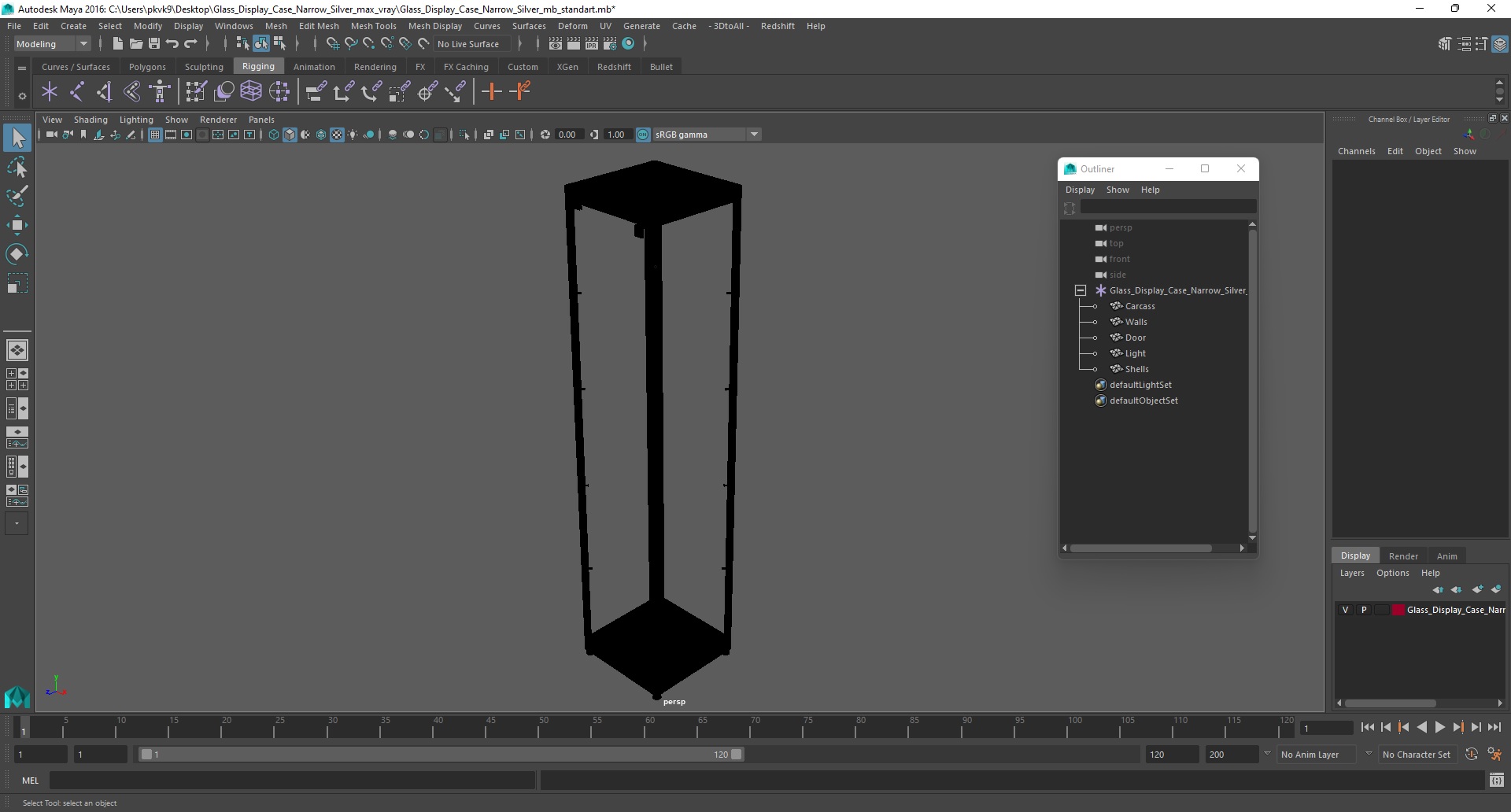Click the New Scene icon
Image resolution: width=1511 pixels, height=812 pixels.
point(117,44)
